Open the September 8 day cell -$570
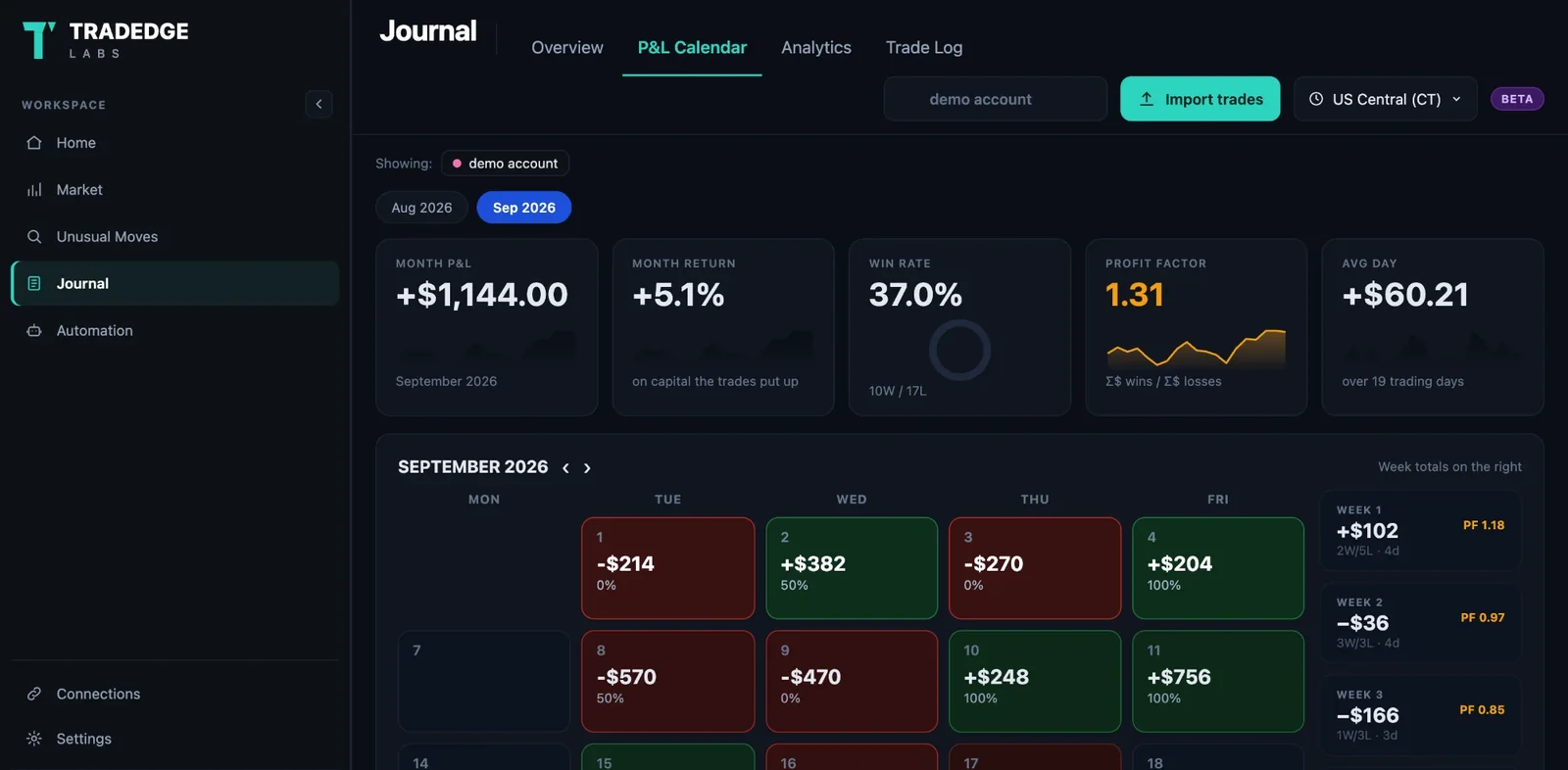The height and width of the screenshot is (770, 1568). pyautogui.click(x=668, y=681)
